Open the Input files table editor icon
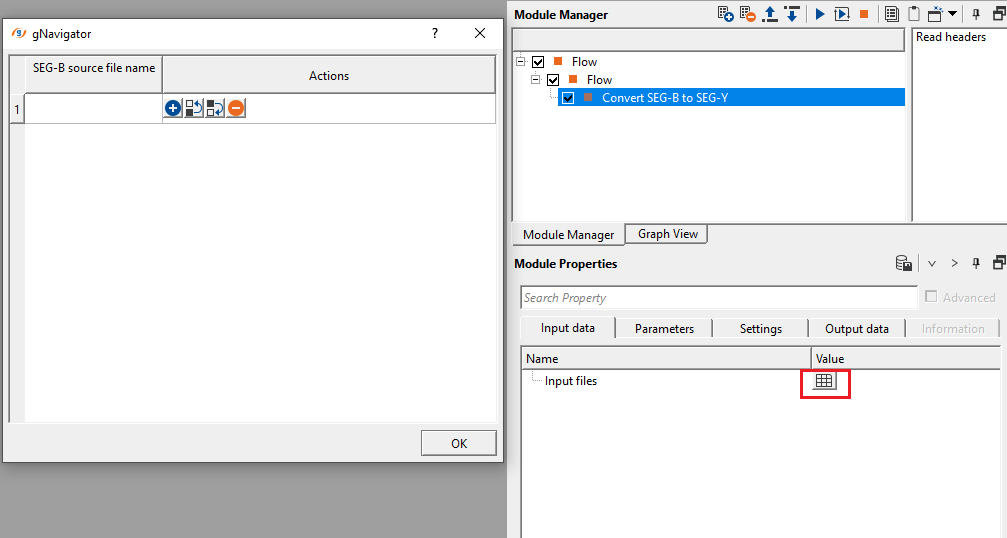This screenshot has height=538, width=1007. 824,381
